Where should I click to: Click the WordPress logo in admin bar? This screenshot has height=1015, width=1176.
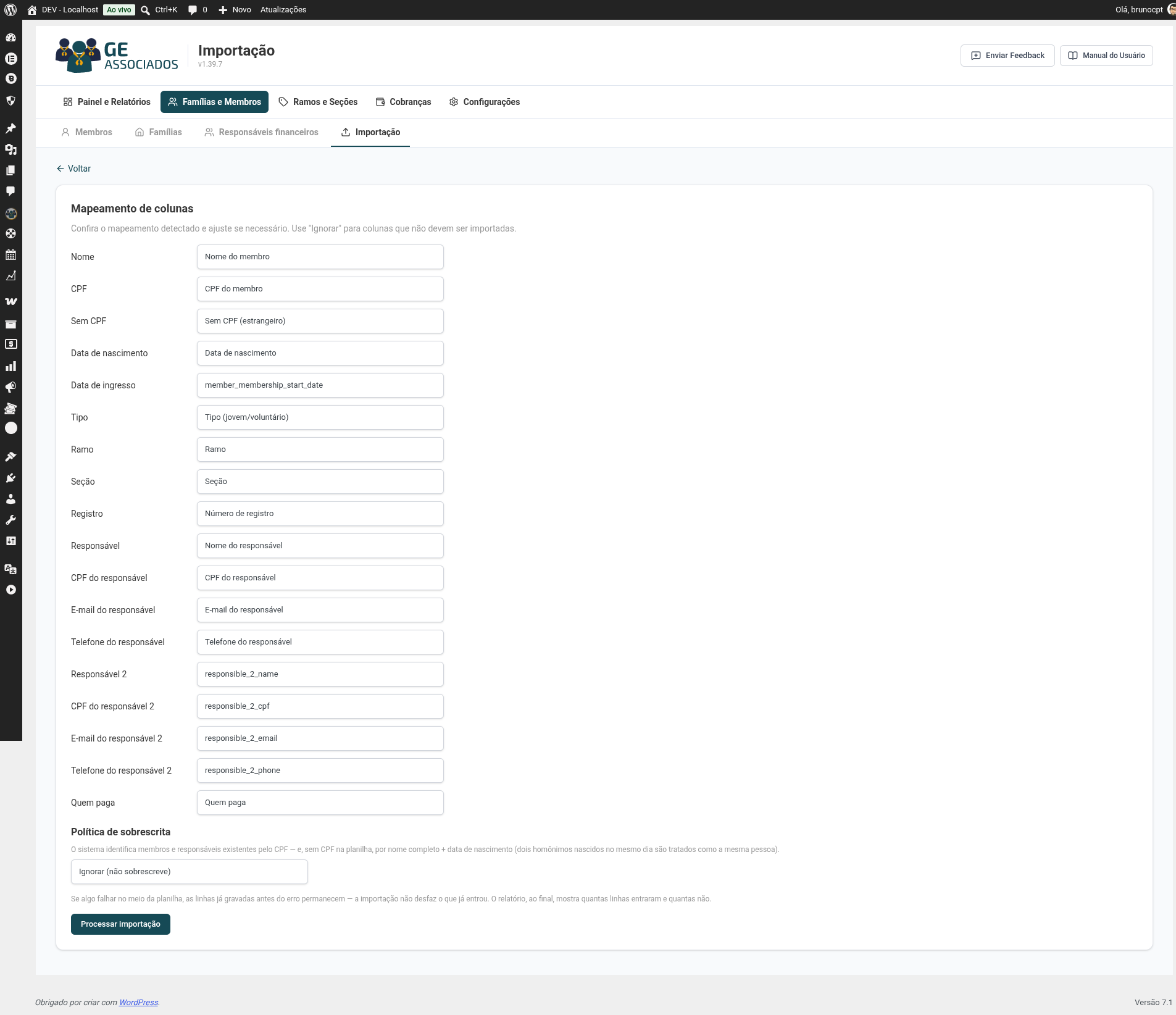[10, 10]
